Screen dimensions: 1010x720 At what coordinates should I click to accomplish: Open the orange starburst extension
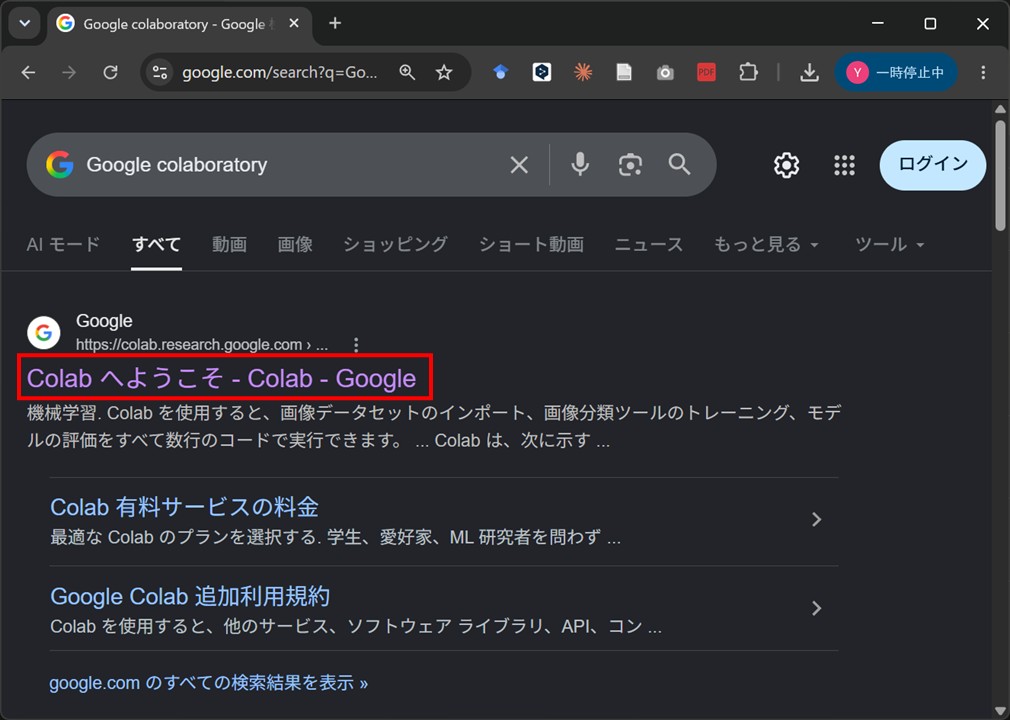click(583, 72)
